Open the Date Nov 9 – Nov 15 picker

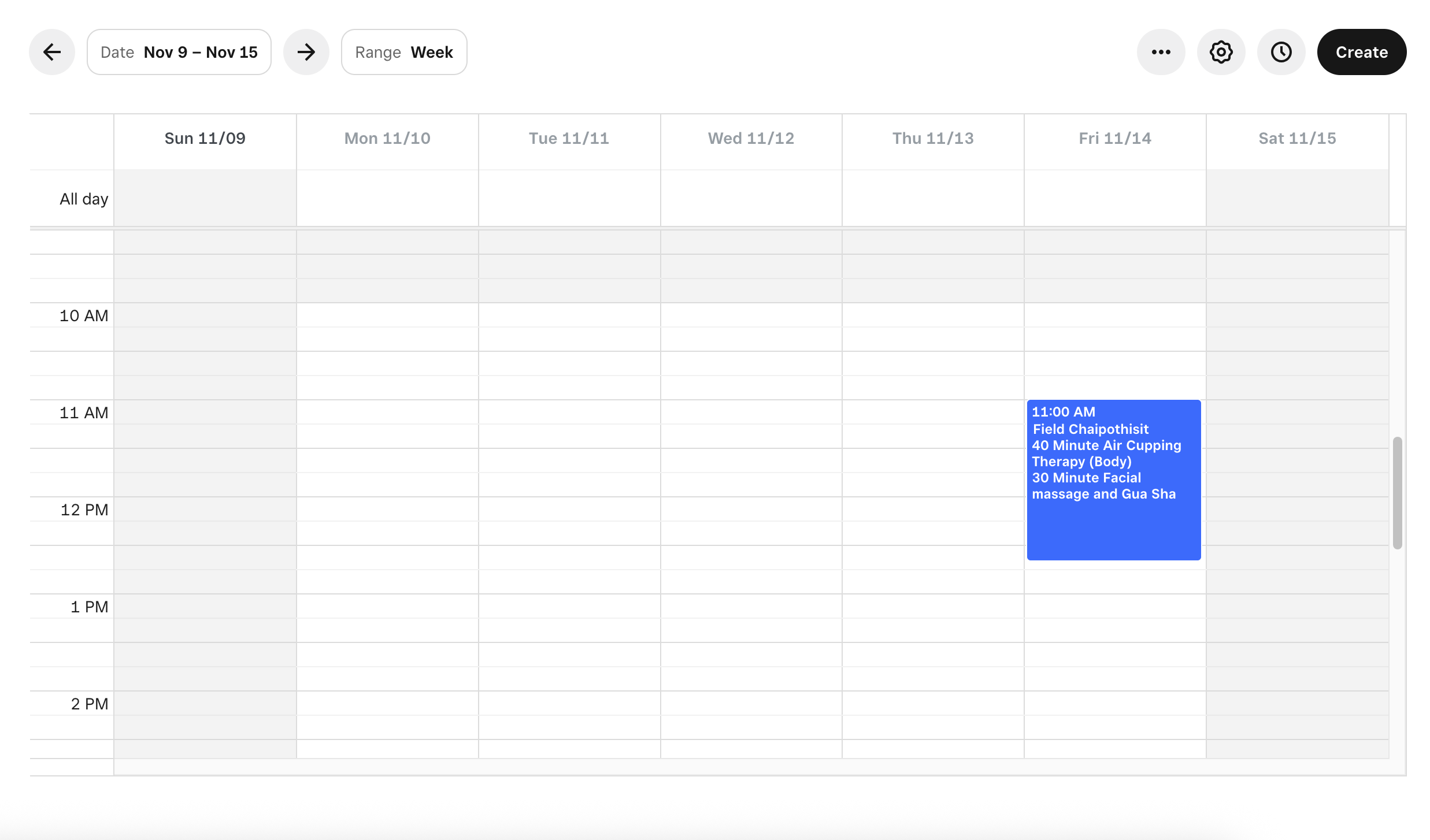coord(179,52)
